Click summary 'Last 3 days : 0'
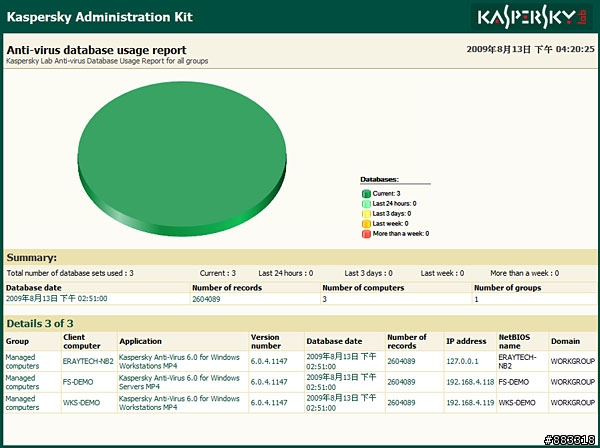The height and width of the screenshot is (448, 600). (x=368, y=273)
